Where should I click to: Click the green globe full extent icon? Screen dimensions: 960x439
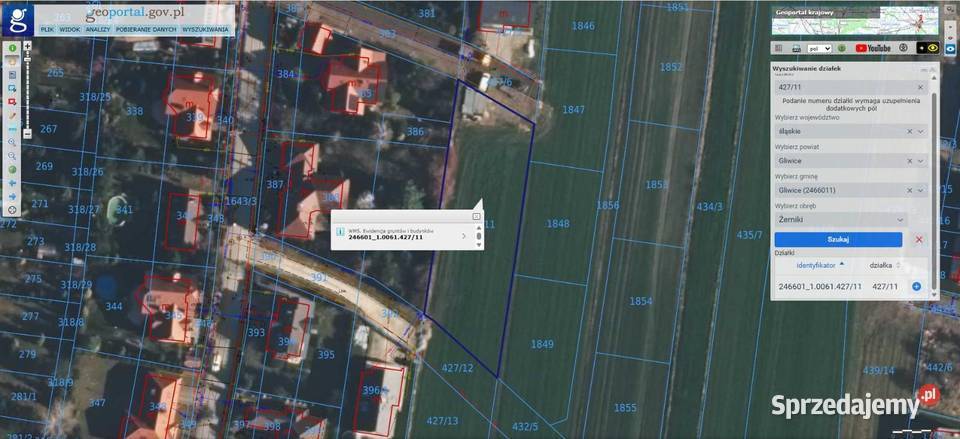(12, 170)
